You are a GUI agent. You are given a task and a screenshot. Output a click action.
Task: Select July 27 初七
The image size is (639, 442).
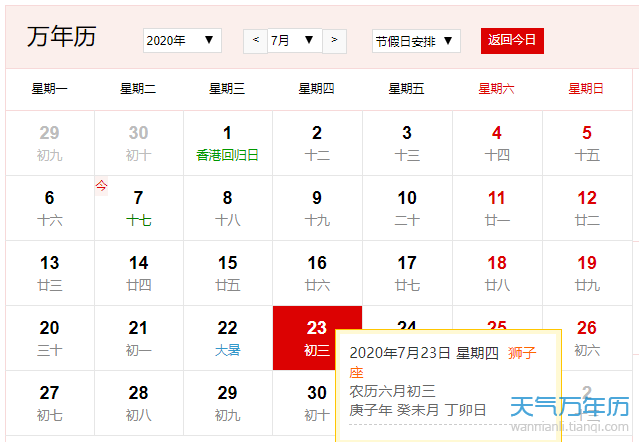click(50, 403)
